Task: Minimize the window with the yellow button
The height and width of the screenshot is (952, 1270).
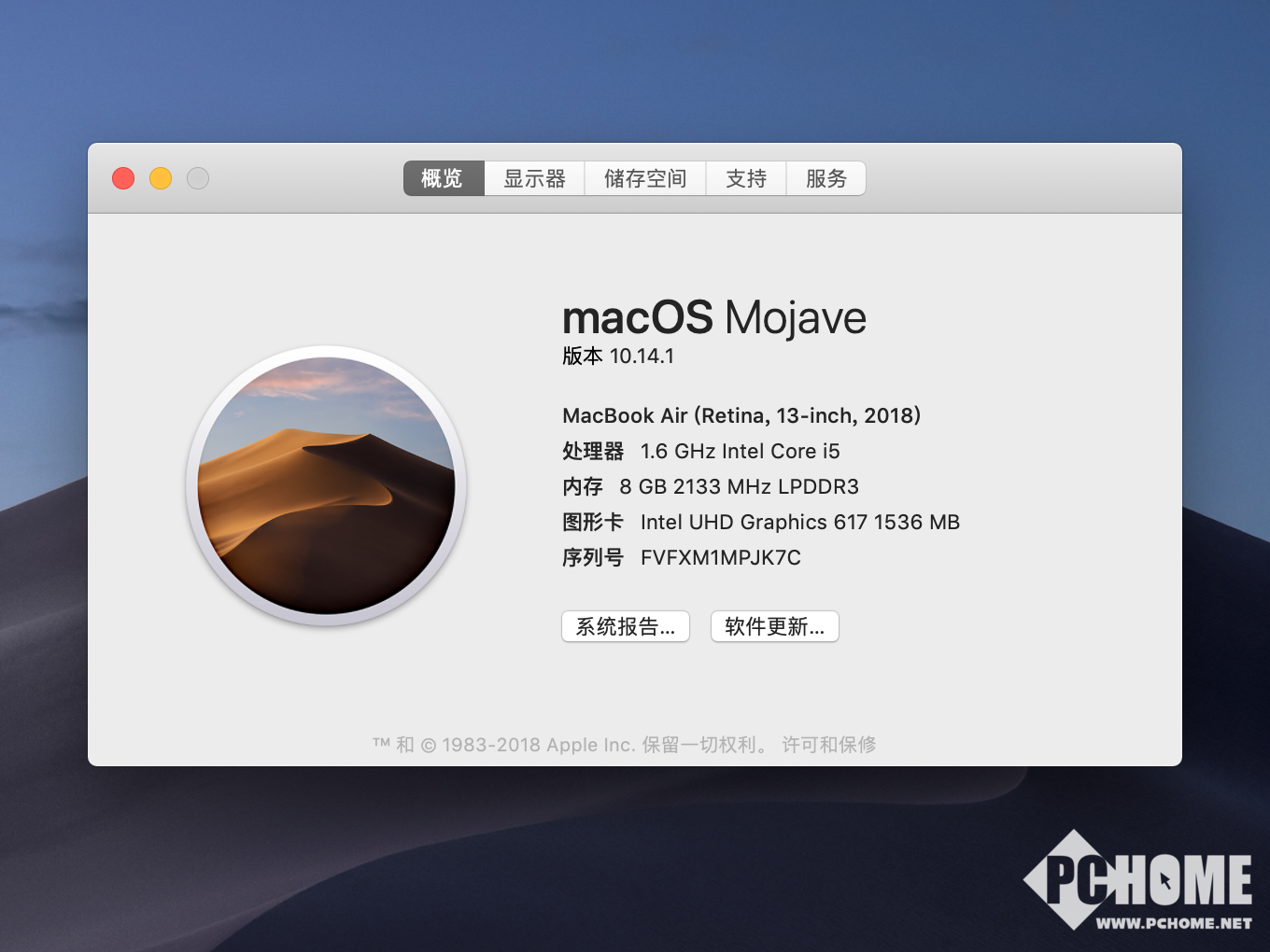Action: [161, 178]
